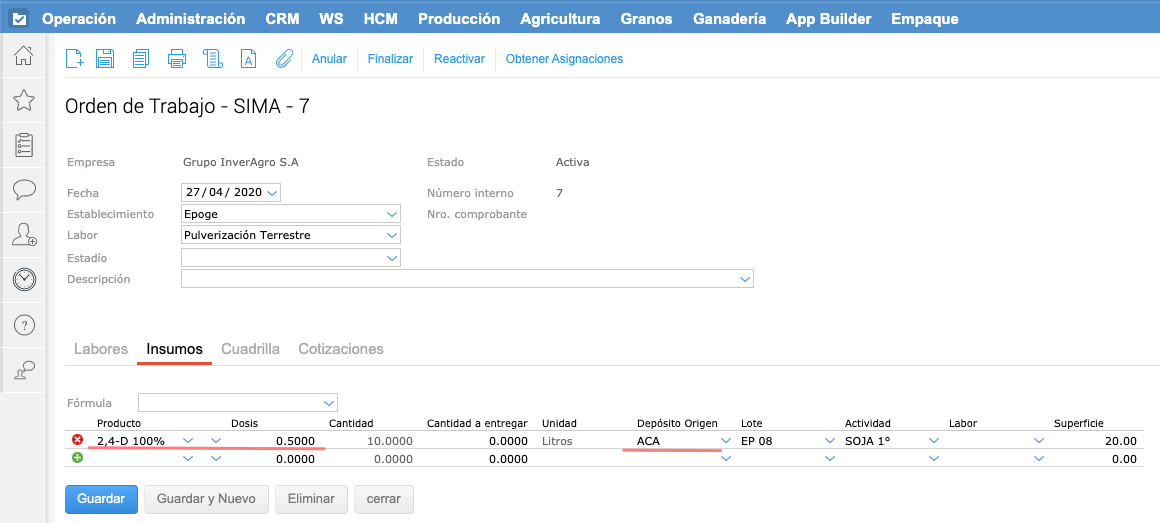Open the clock icon in sidebar
Image resolution: width=1160 pixels, height=523 pixels.
[24, 280]
